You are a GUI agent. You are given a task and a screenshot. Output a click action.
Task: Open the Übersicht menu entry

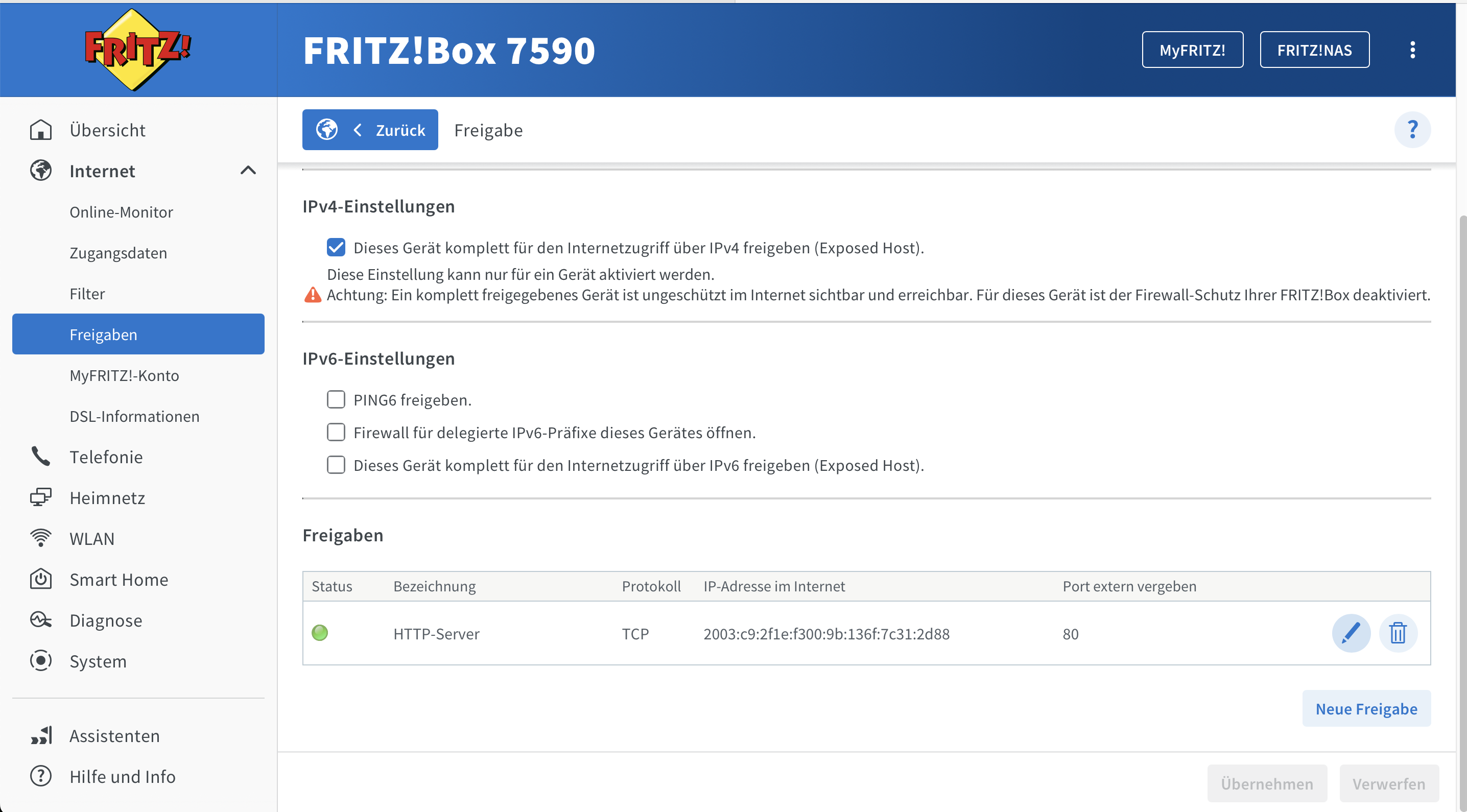108,130
